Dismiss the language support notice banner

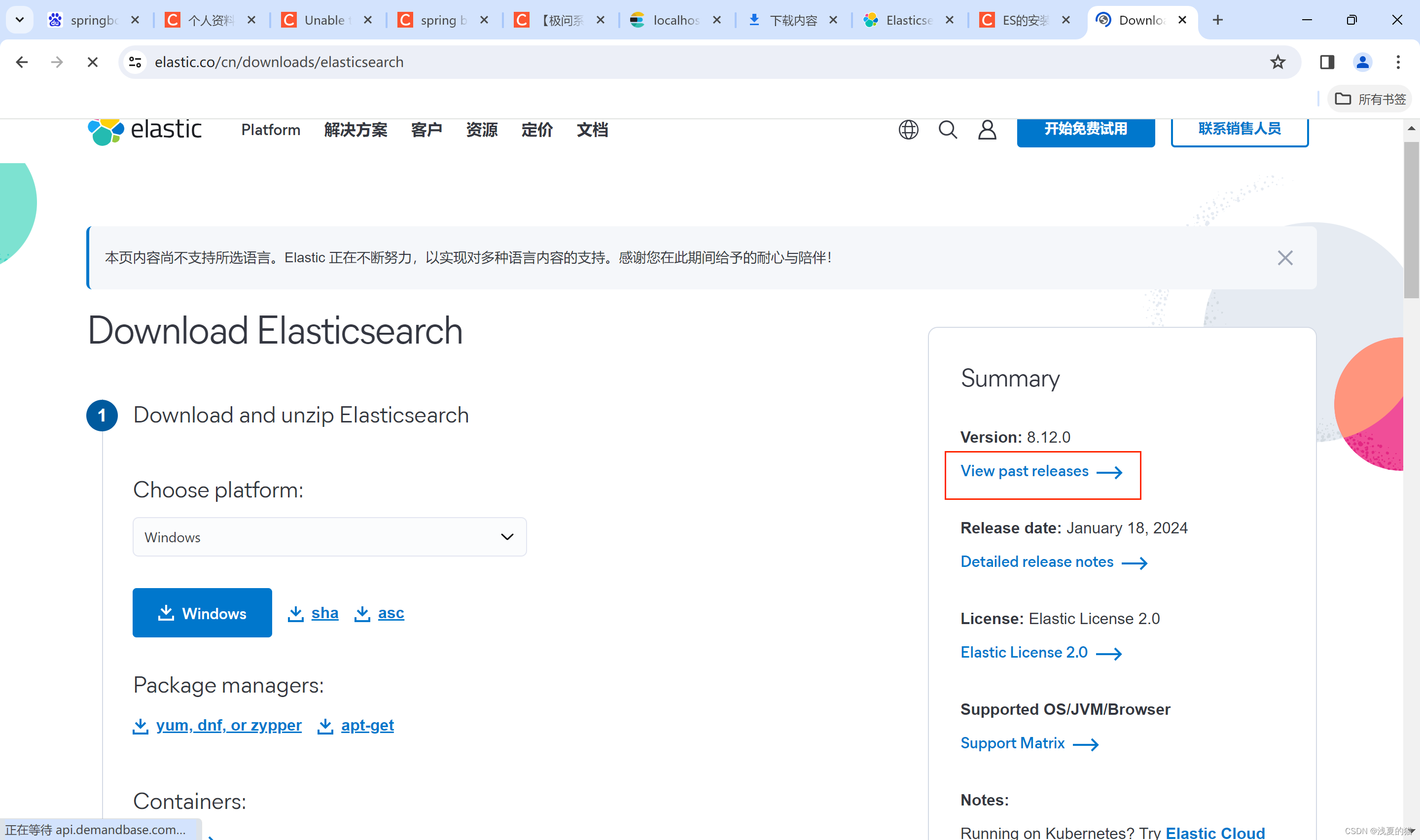point(1285,257)
